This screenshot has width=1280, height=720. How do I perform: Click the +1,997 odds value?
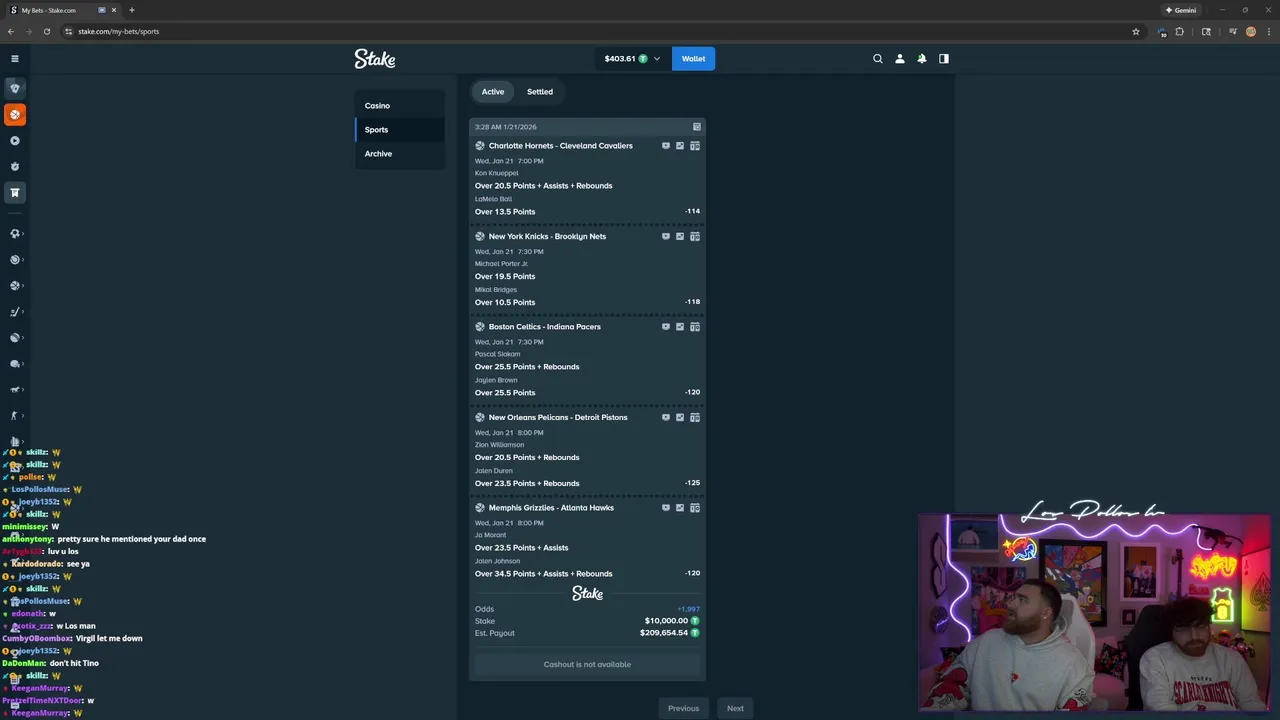point(688,609)
